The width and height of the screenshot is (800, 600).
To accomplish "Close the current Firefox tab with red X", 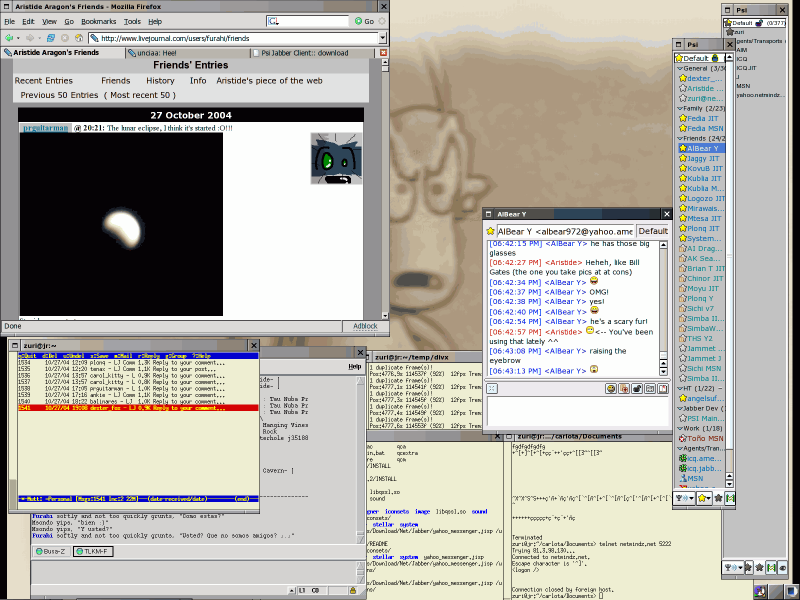I will point(383,52).
